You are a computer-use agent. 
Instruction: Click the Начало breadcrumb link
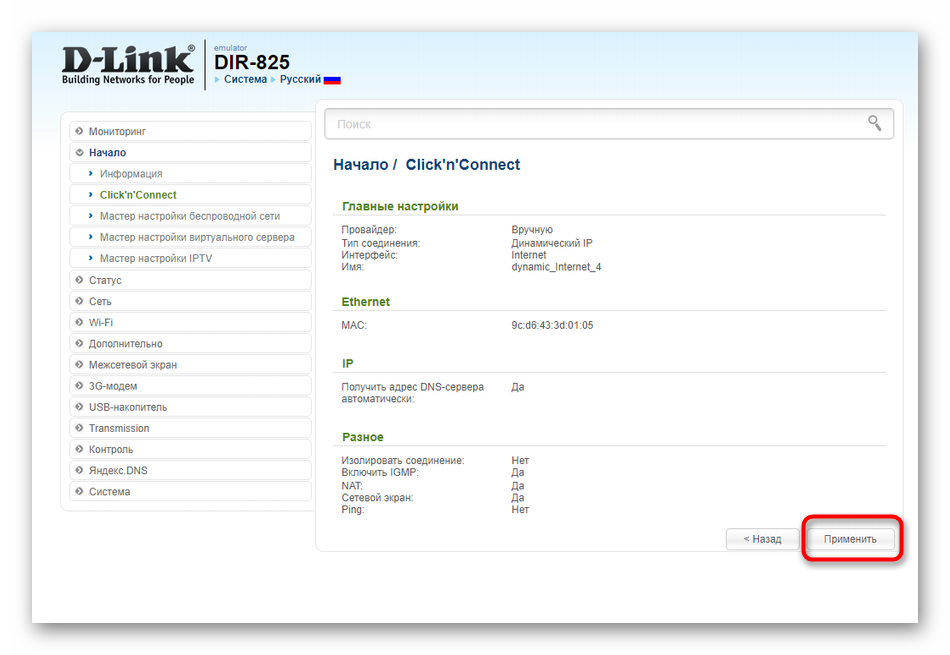[360, 165]
